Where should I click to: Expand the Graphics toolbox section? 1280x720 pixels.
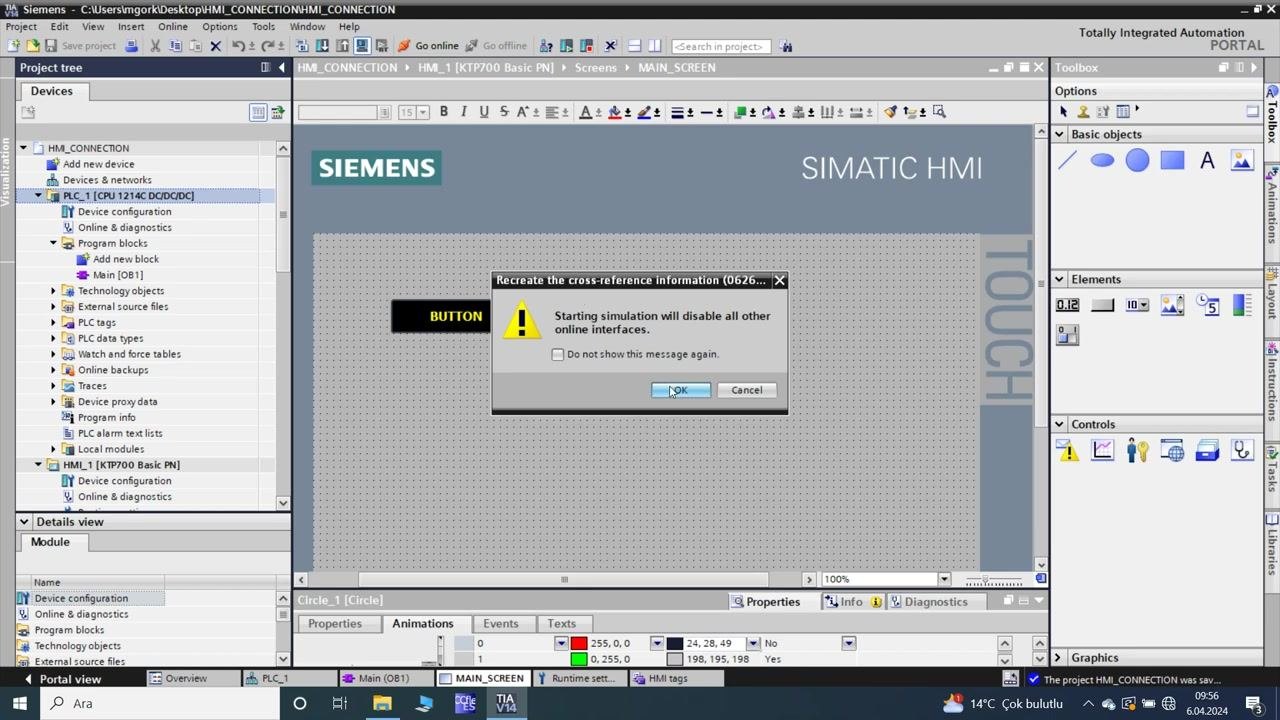(x=1058, y=658)
